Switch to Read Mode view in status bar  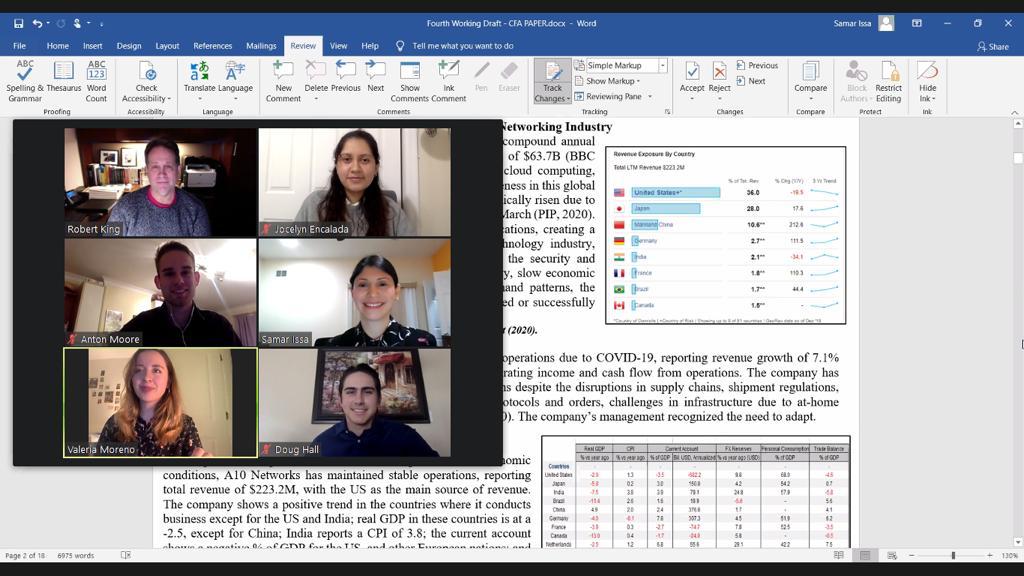840,555
